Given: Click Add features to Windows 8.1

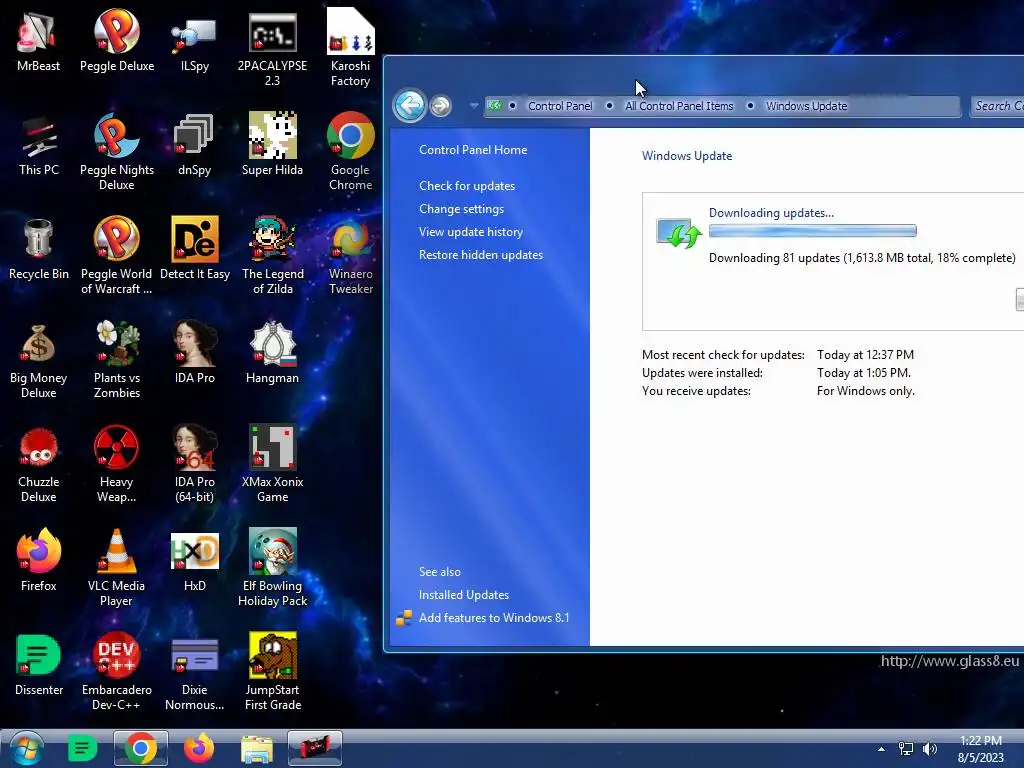Looking at the screenshot, I should point(494,618).
